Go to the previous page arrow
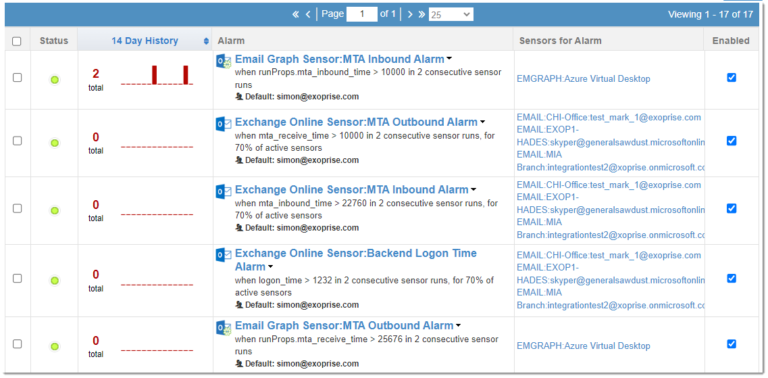 308,15
